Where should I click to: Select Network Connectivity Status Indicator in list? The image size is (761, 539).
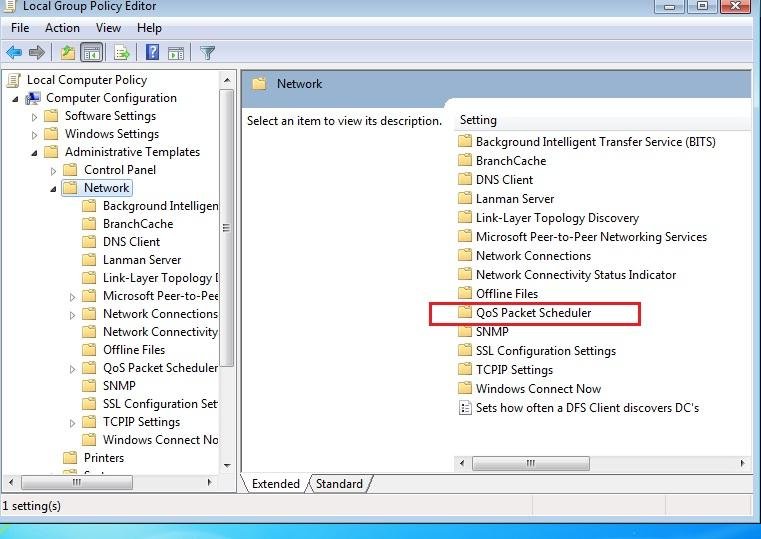click(x=576, y=275)
